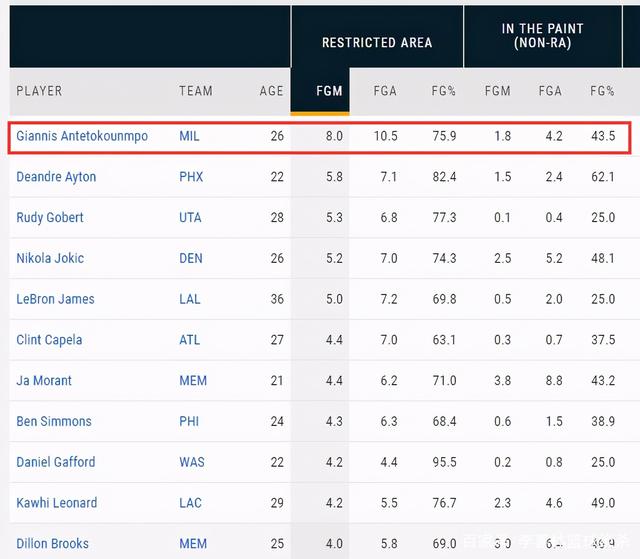This screenshot has width=640, height=559.
Task: Click the PHX team link
Action: click(191, 177)
